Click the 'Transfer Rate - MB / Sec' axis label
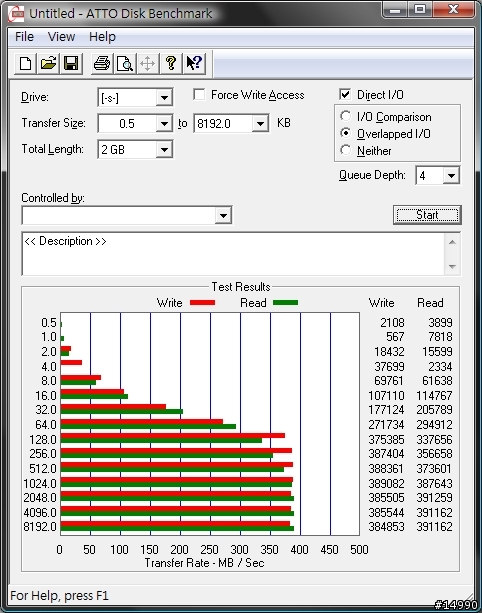482x613 pixels. pyautogui.click(x=204, y=563)
